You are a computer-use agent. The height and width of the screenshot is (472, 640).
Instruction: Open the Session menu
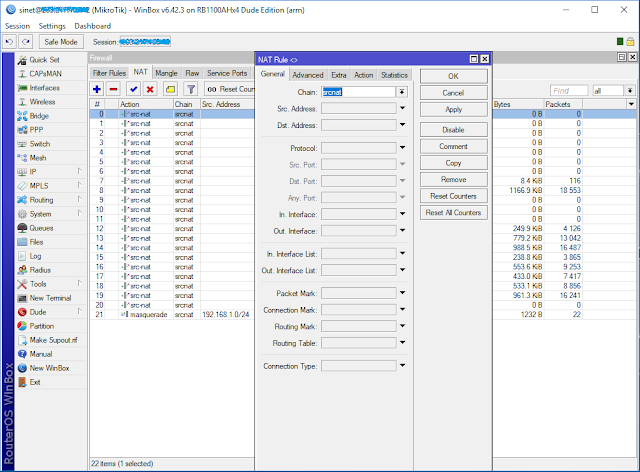pos(18,26)
